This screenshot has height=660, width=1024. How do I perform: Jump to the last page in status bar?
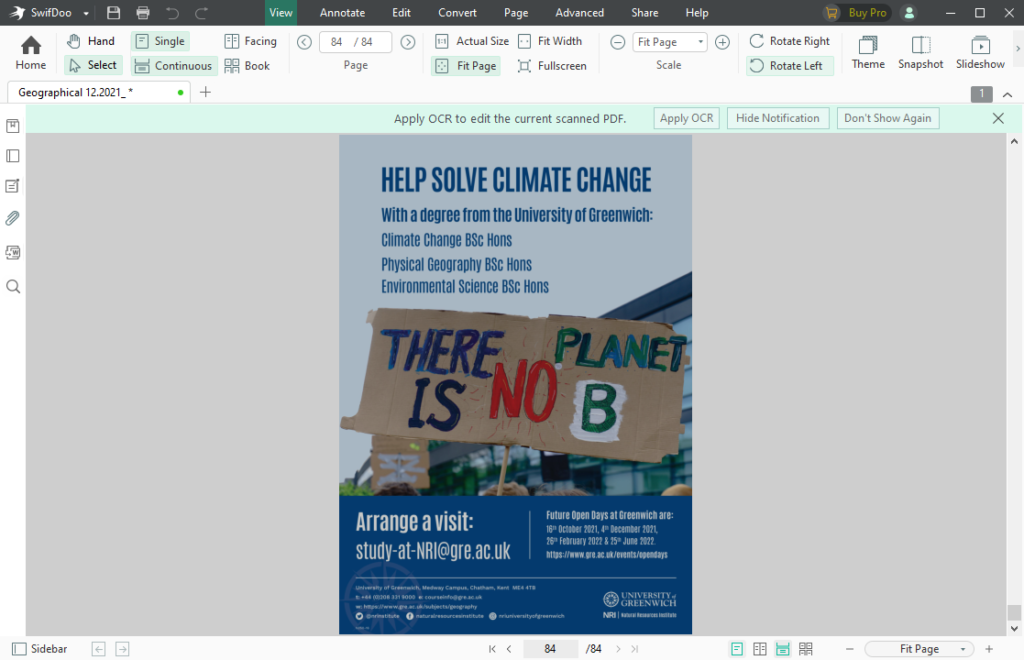point(634,649)
